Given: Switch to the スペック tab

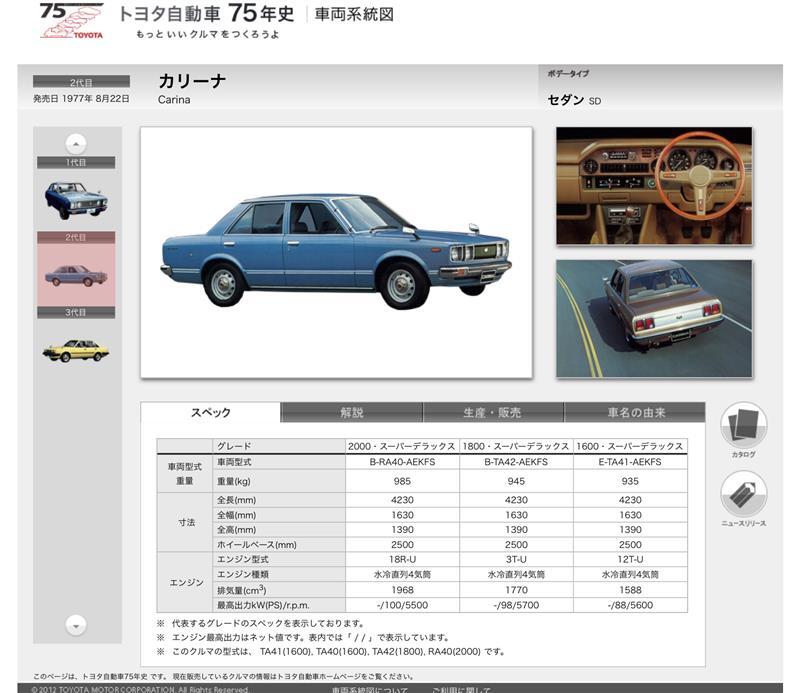Looking at the screenshot, I should pyautogui.click(x=211, y=412).
